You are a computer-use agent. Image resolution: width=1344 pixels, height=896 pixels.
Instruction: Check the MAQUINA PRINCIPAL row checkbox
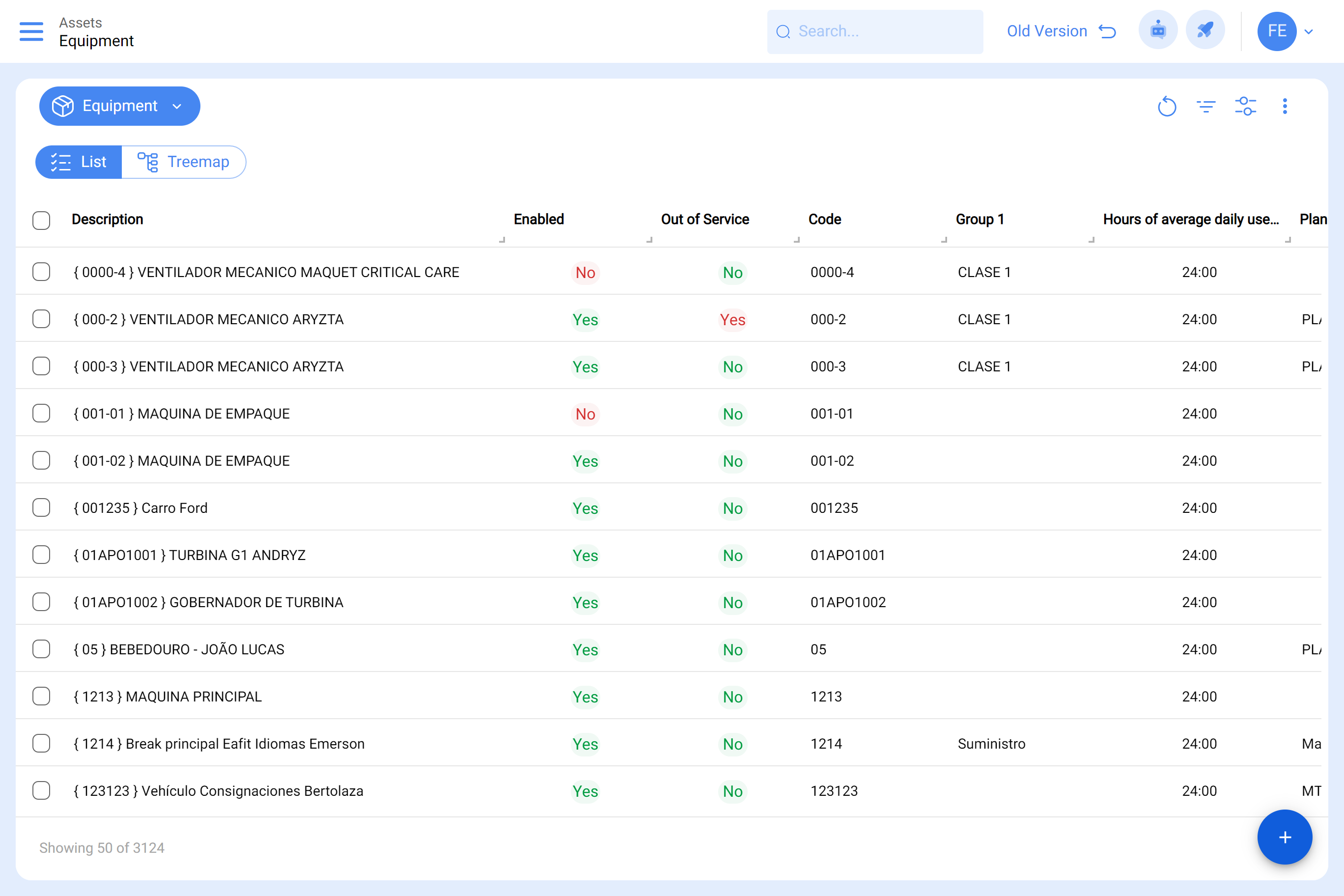click(x=41, y=696)
